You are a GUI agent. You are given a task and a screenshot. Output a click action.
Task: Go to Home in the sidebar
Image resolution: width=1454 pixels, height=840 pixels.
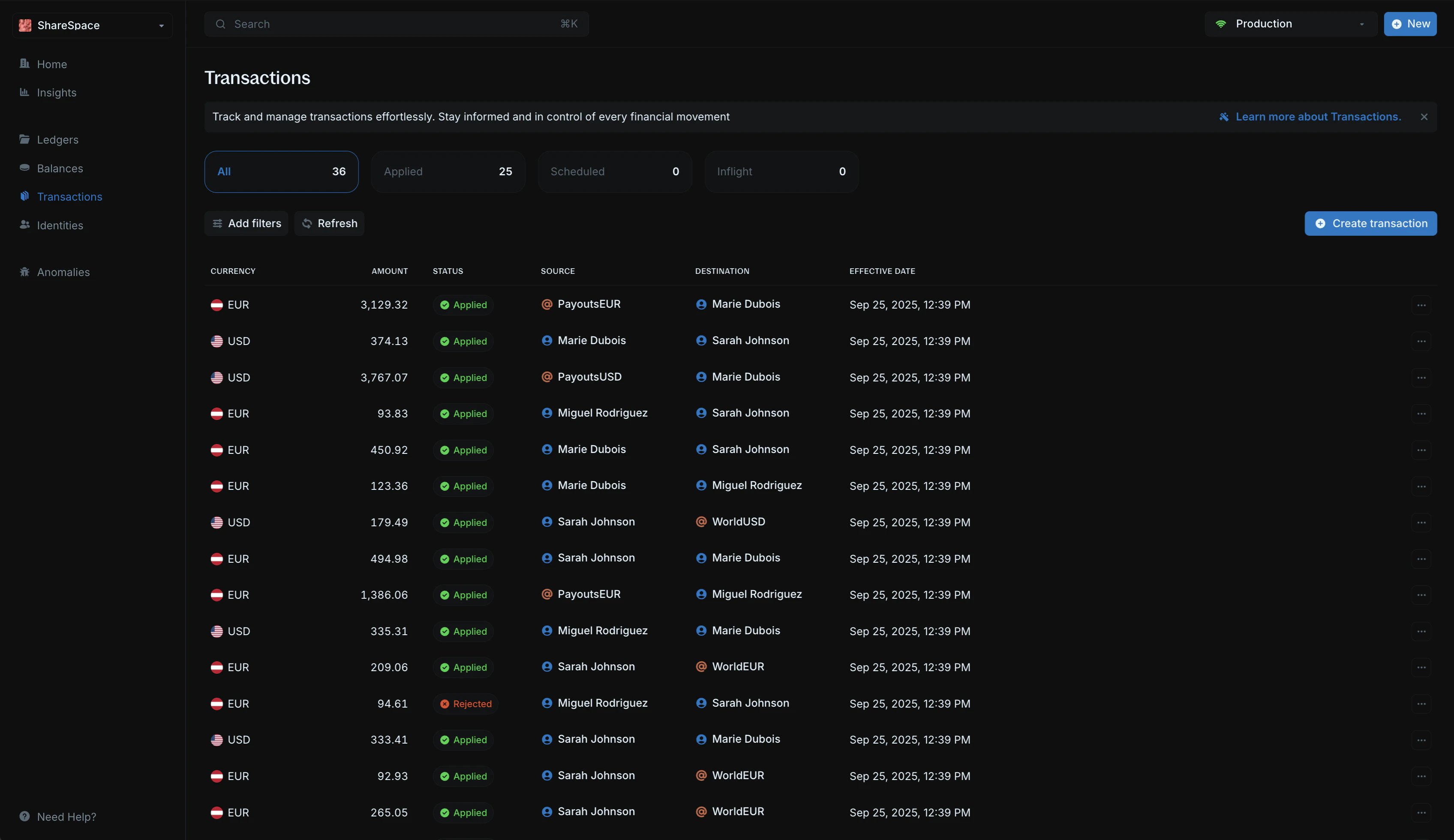point(51,64)
